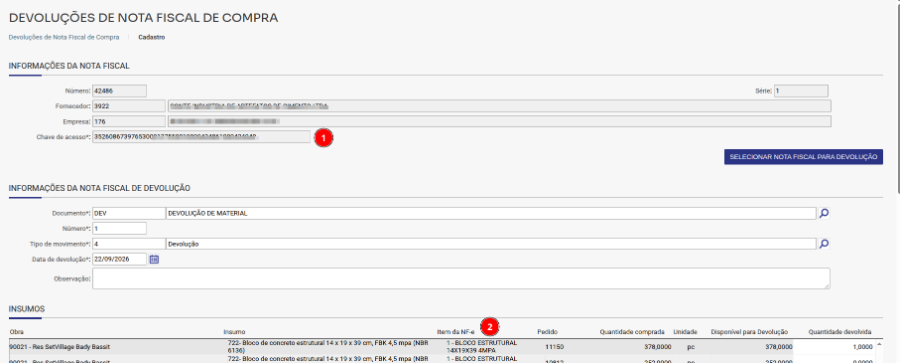Select the Empresa code field 176
Image resolution: width=900 pixels, height=363 pixels.
tap(129, 121)
